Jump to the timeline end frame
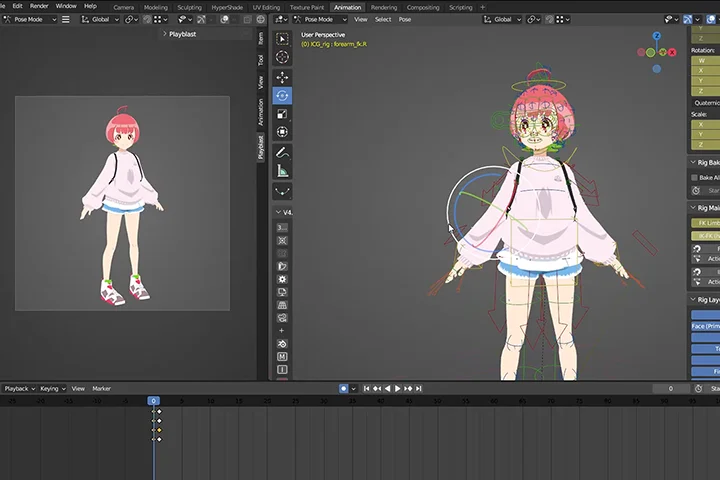Viewport: 720px width, 480px height. pyautogui.click(x=418, y=389)
